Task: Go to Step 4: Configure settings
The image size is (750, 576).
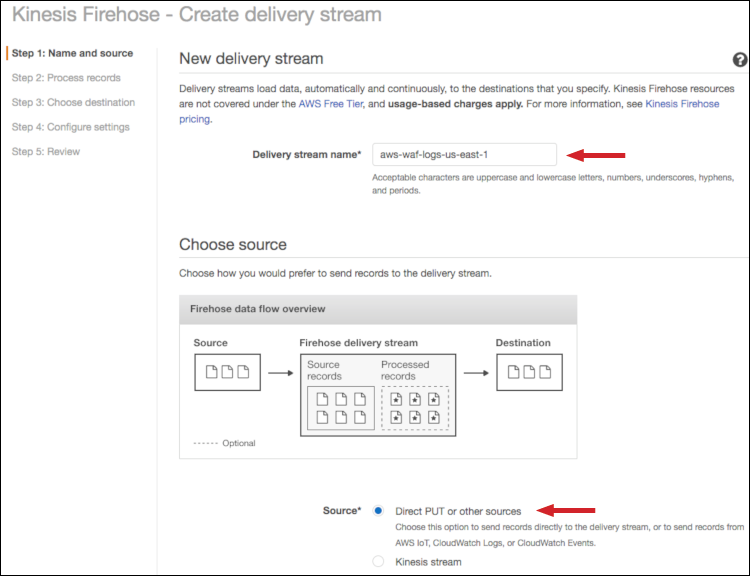Action: (x=70, y=127)
